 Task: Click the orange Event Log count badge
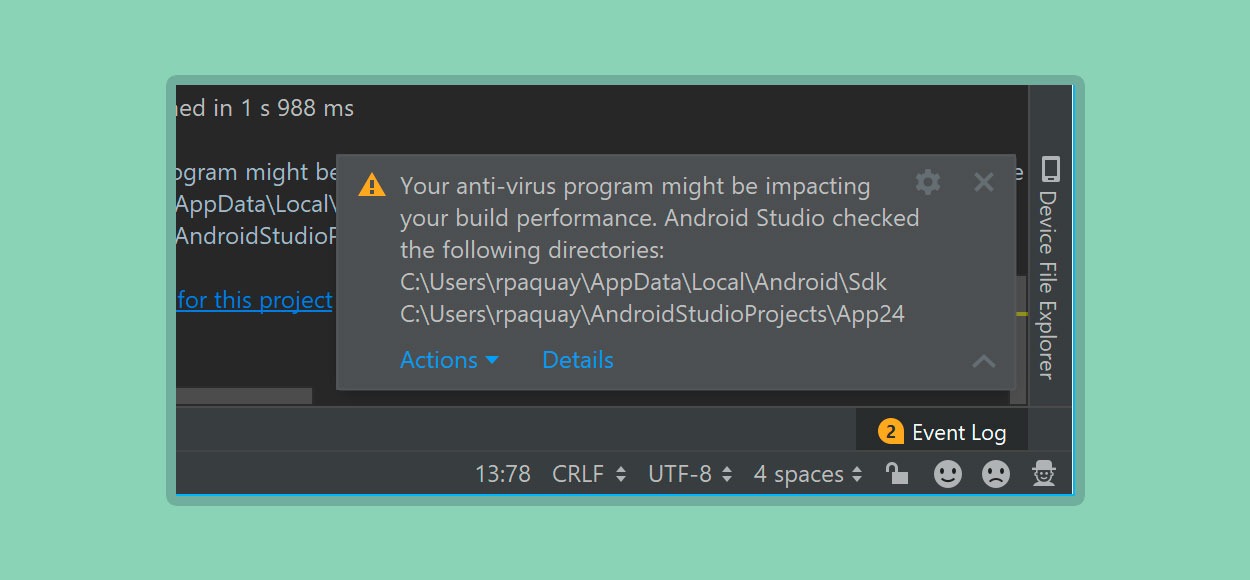click(890, 432)
